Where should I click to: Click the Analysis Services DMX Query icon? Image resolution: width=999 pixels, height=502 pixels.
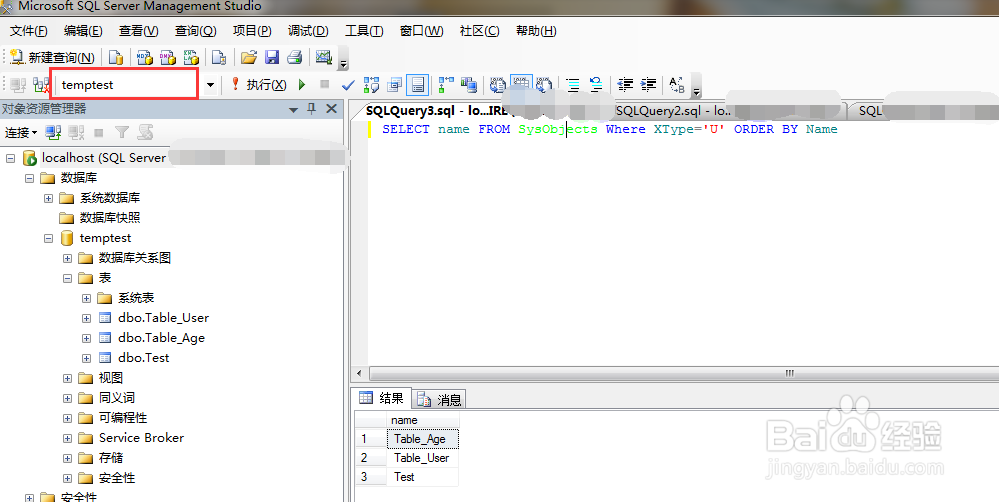(168, 57)
